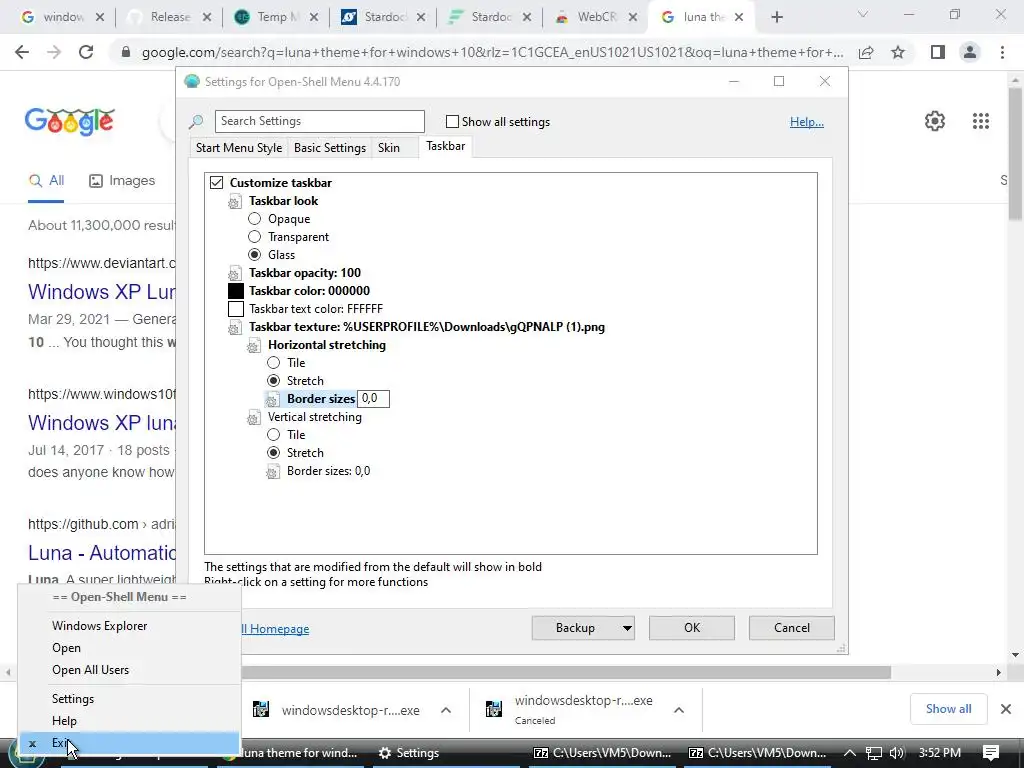Open Chrome three-dot menu
This screenshot has height=768, width=1024.
pyautogui.click(x=1002, y=52)
